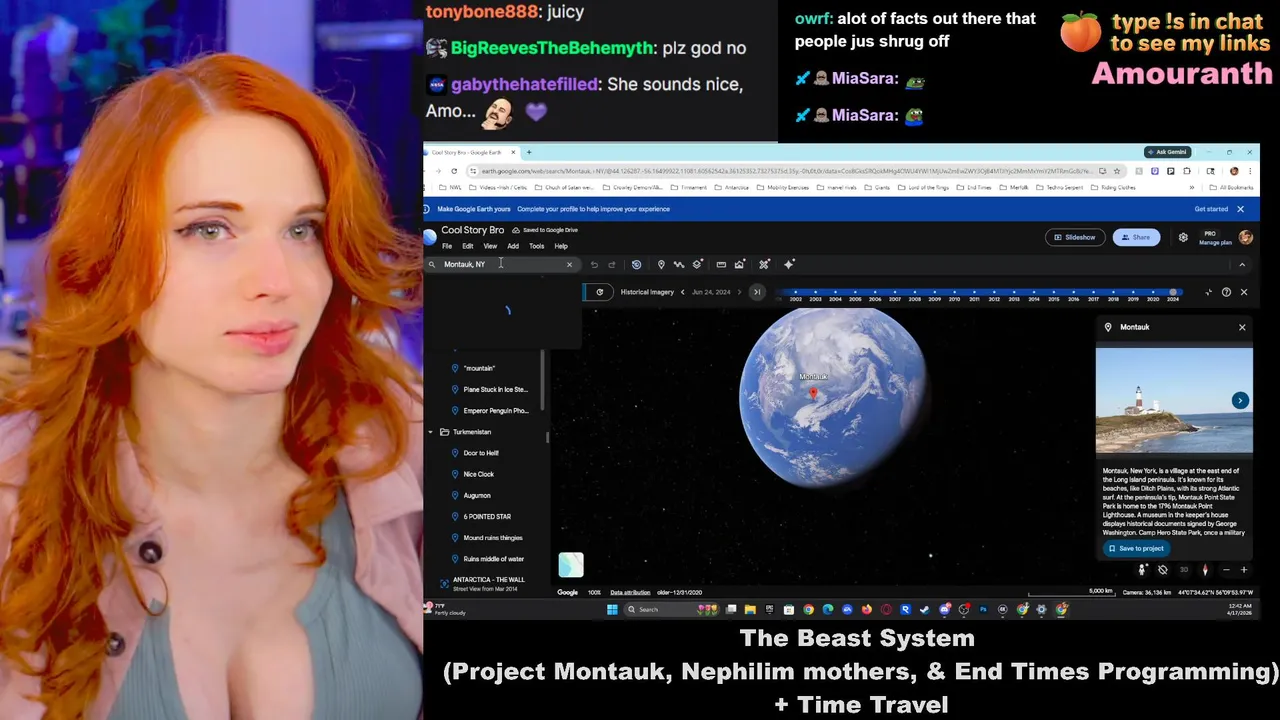Select the Mound ruins thingies placemark
Viewport: 1280px width, 720px height.
[493, 537]
